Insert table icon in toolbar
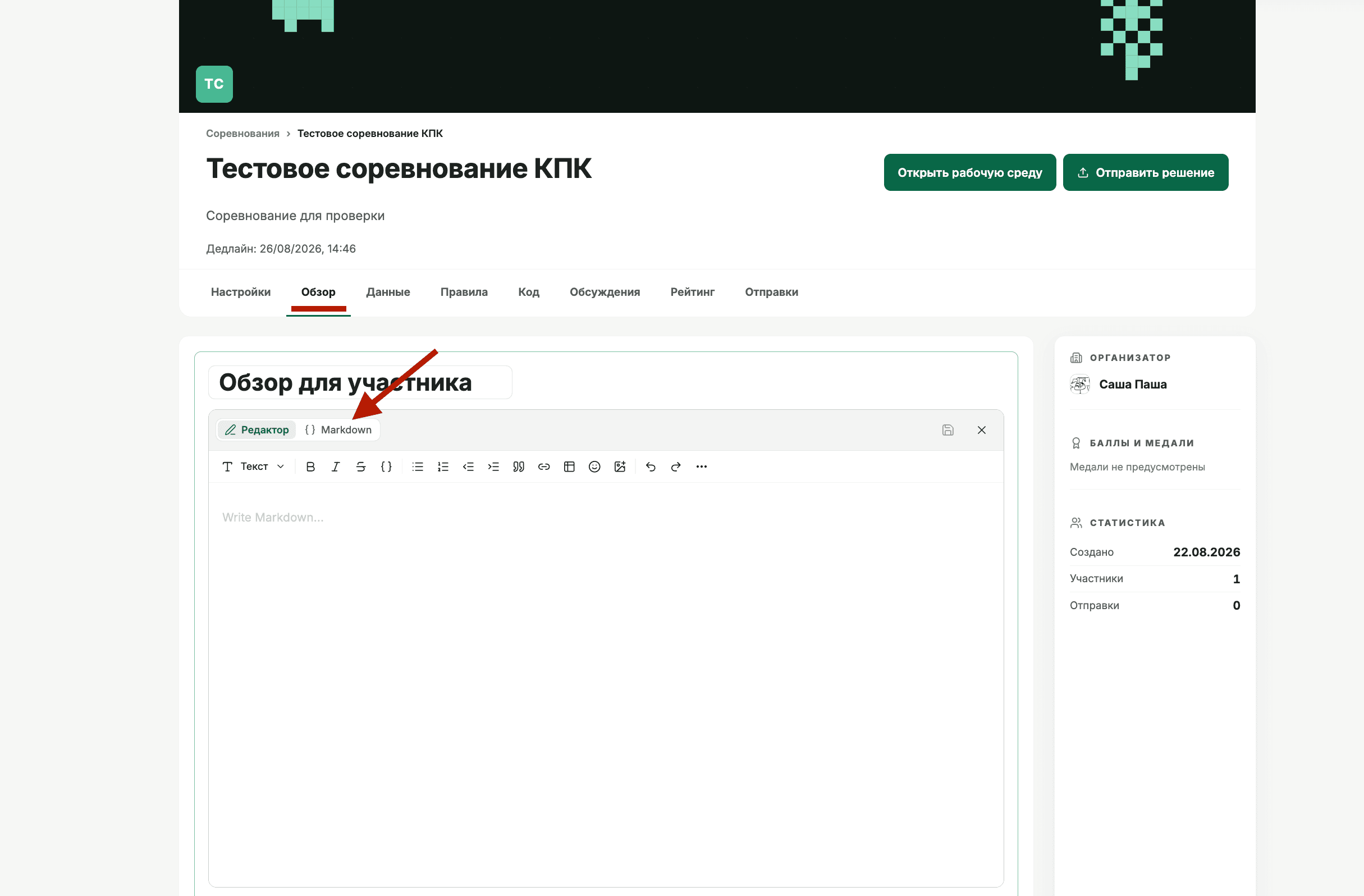The image size is (1364, 896). point(569,467)
